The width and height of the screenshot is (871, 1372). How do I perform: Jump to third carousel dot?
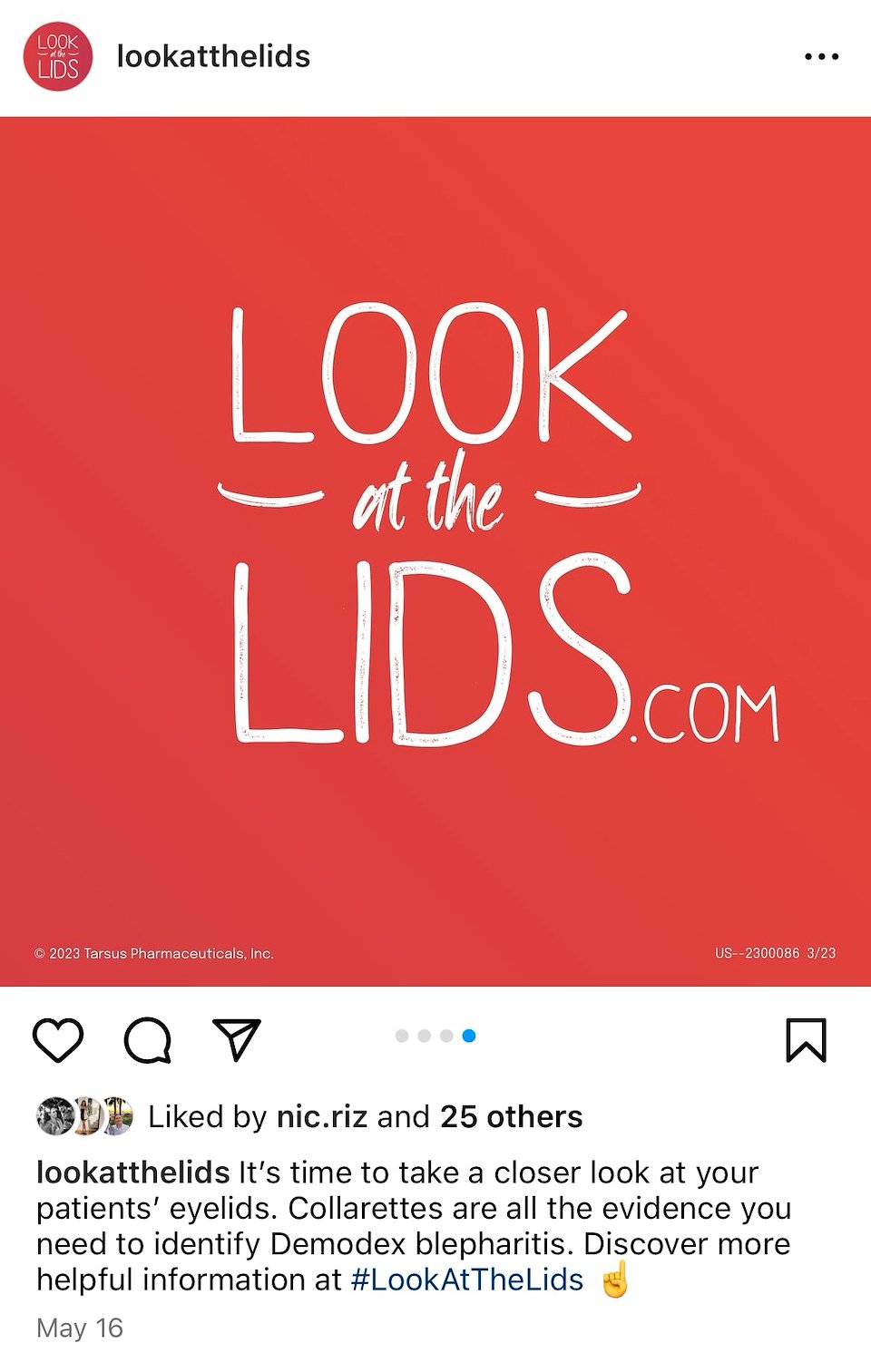446,1036
